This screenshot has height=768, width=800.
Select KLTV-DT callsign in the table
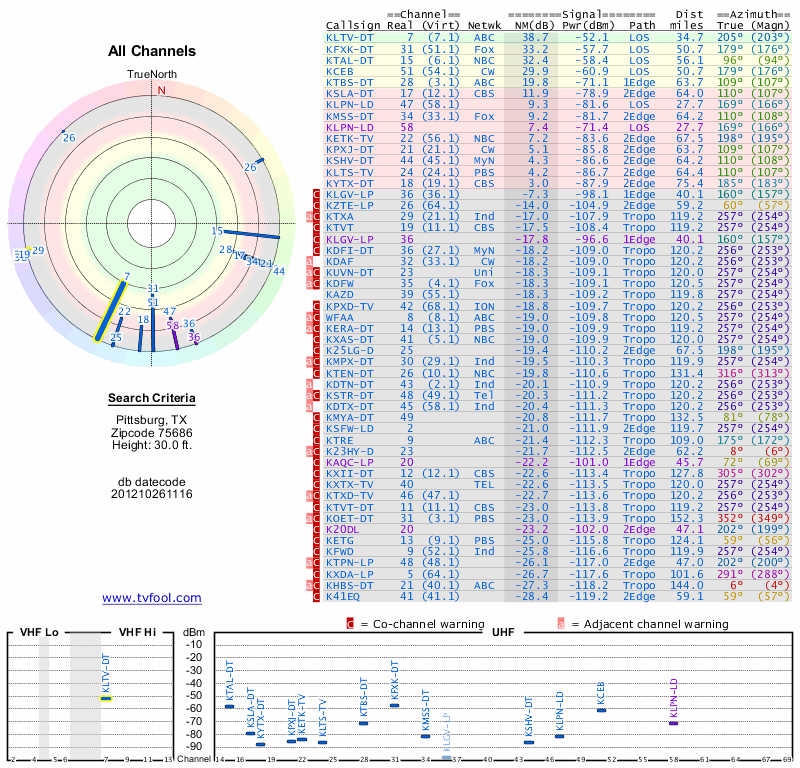pyautogui.click(x=349, y=38)
